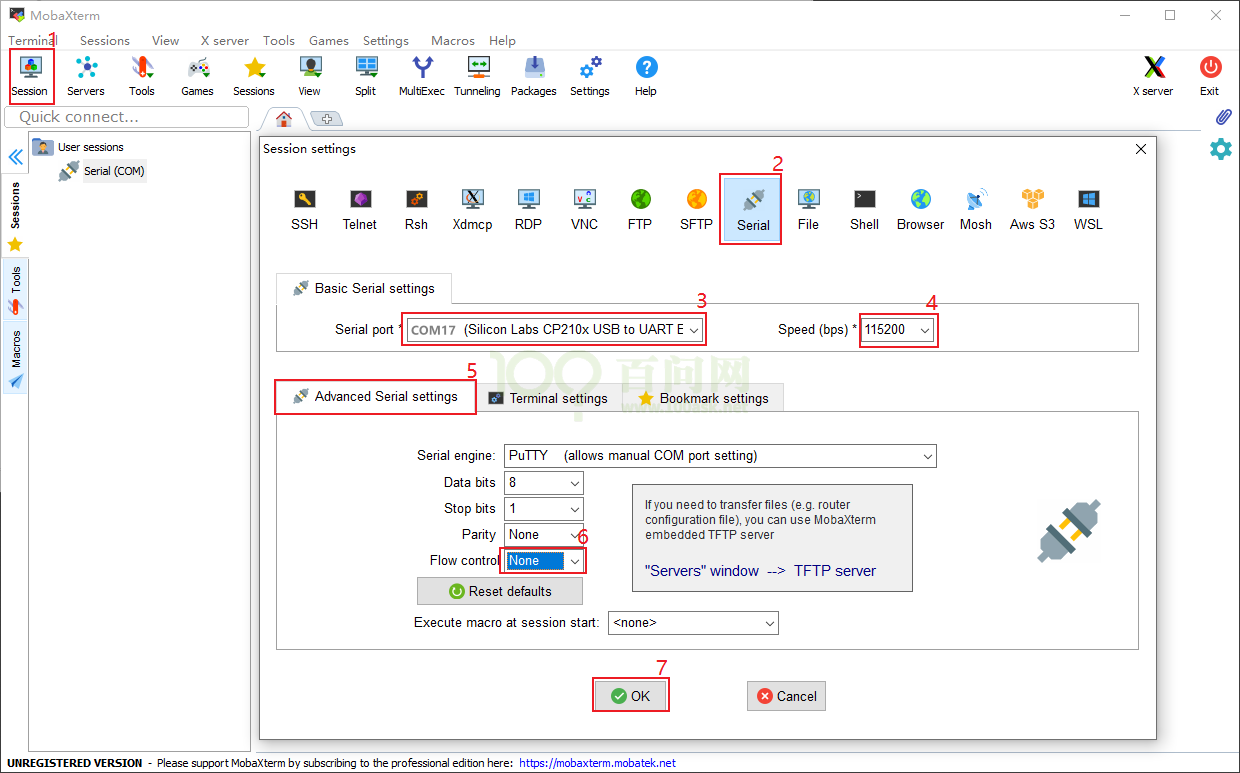
Task: Select the RDP session type
Action: (x=529, y=210)
